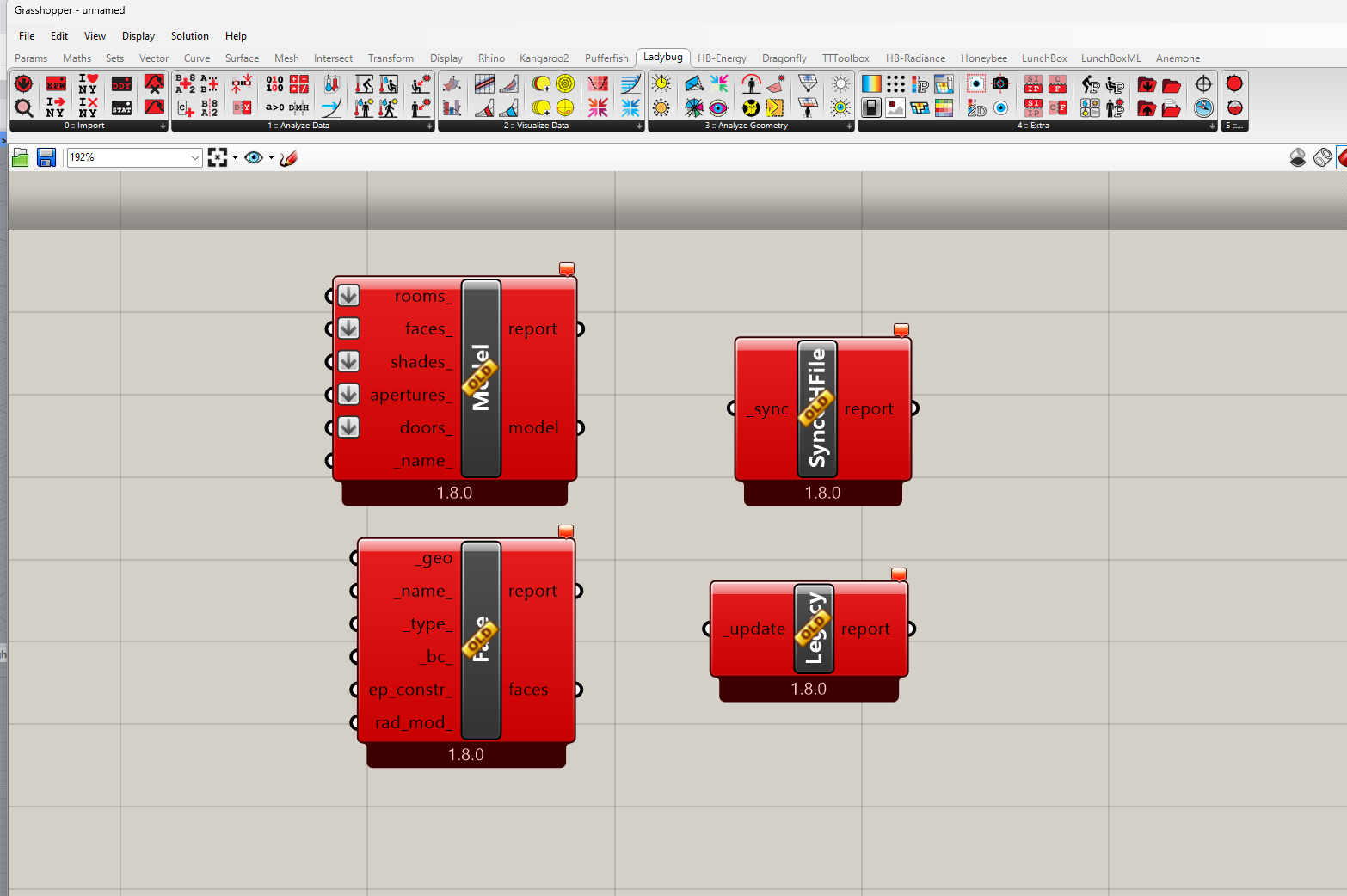
Task: Click the a>0 conditional statement icon
Action: coord(274,107)
